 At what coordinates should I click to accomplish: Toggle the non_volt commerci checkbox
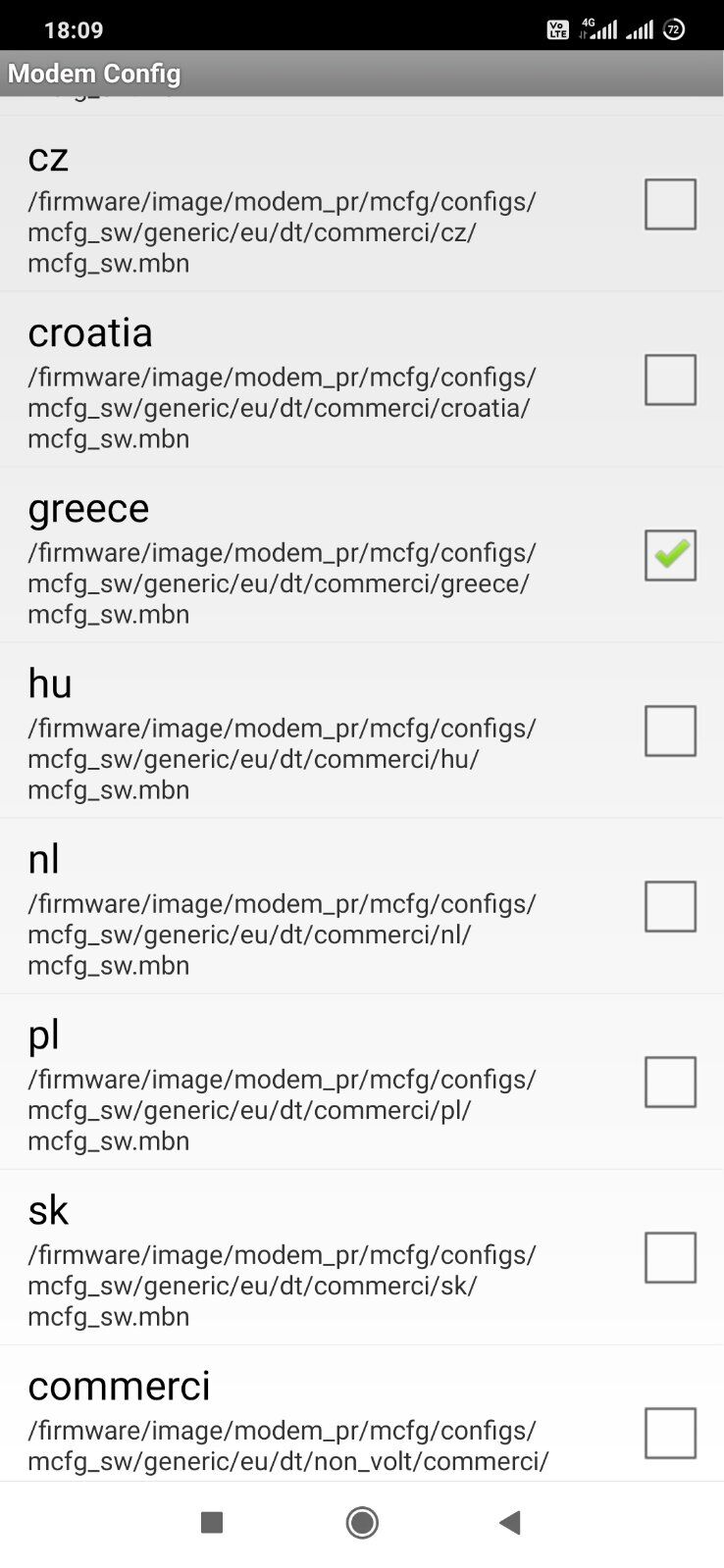coord(670,1433)
